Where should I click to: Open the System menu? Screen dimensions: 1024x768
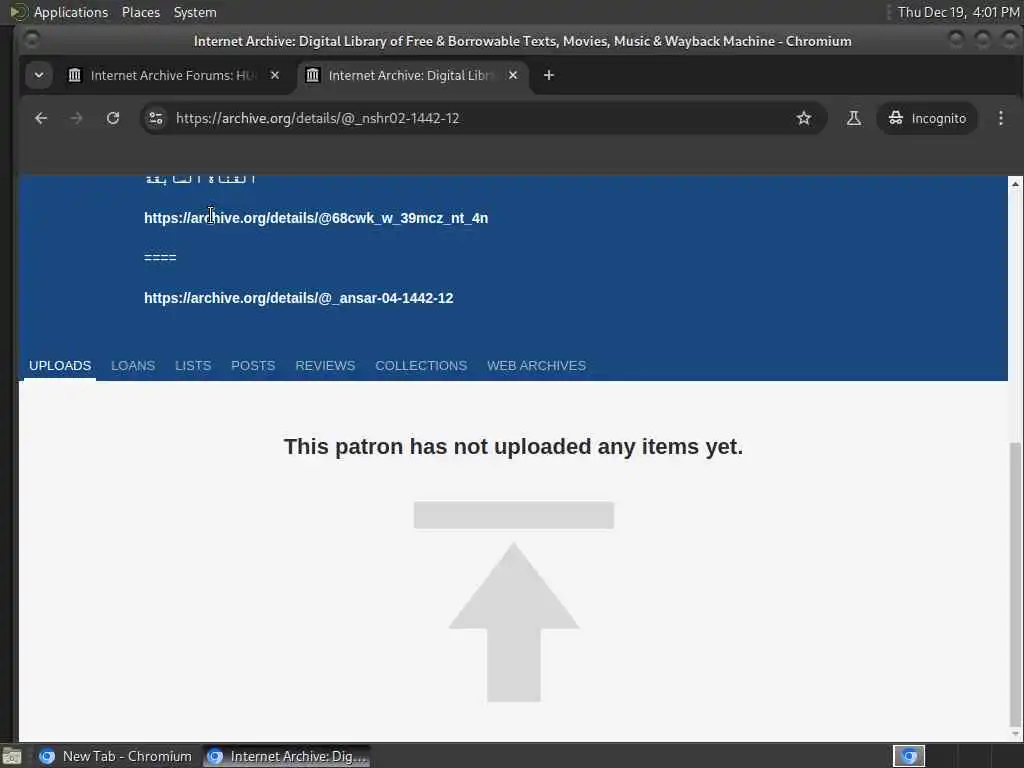pos(195,12)
